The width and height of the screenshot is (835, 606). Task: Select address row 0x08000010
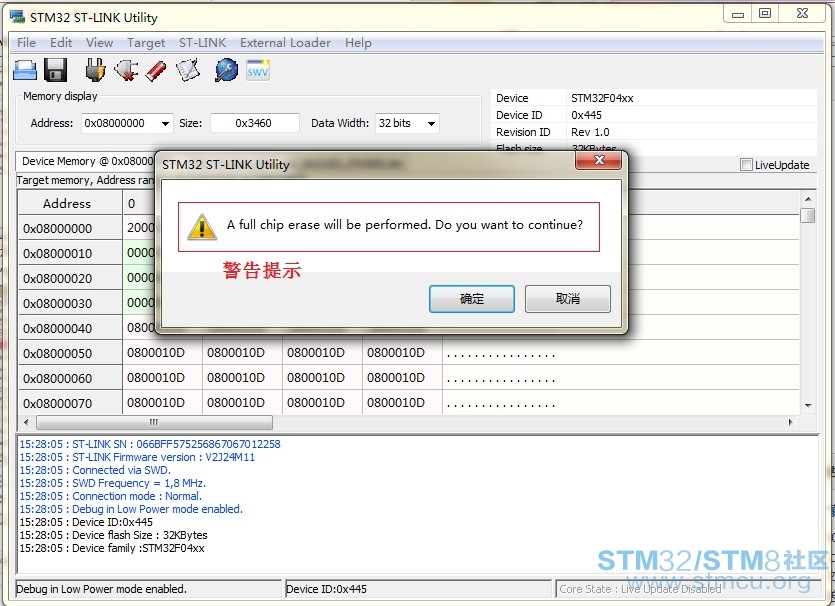pyautogui.click(x=70, y=253)
